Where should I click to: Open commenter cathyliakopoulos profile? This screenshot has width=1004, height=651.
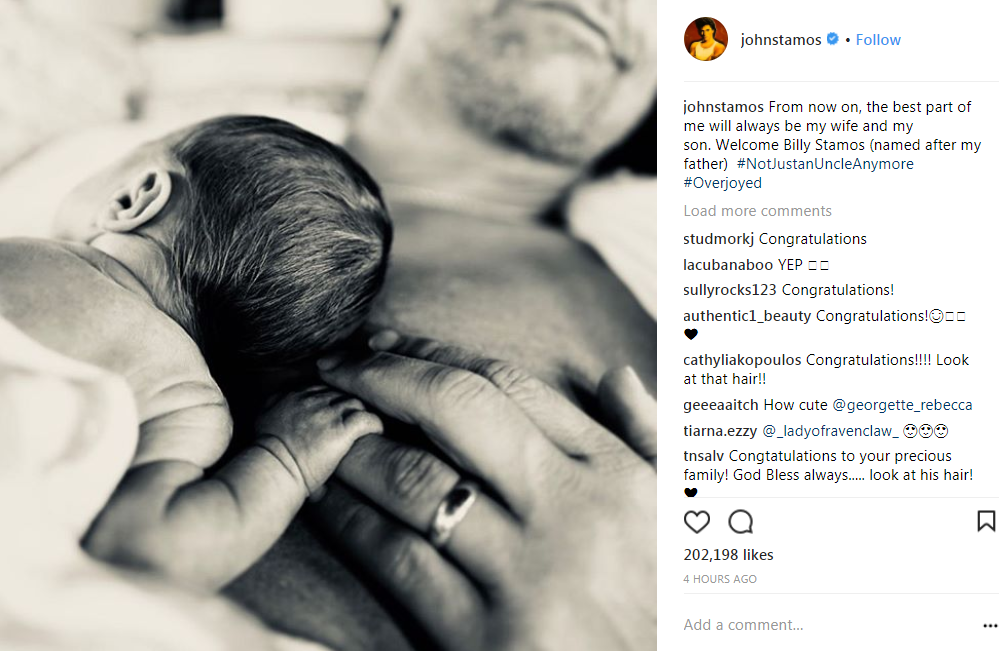tap(741, 360)
